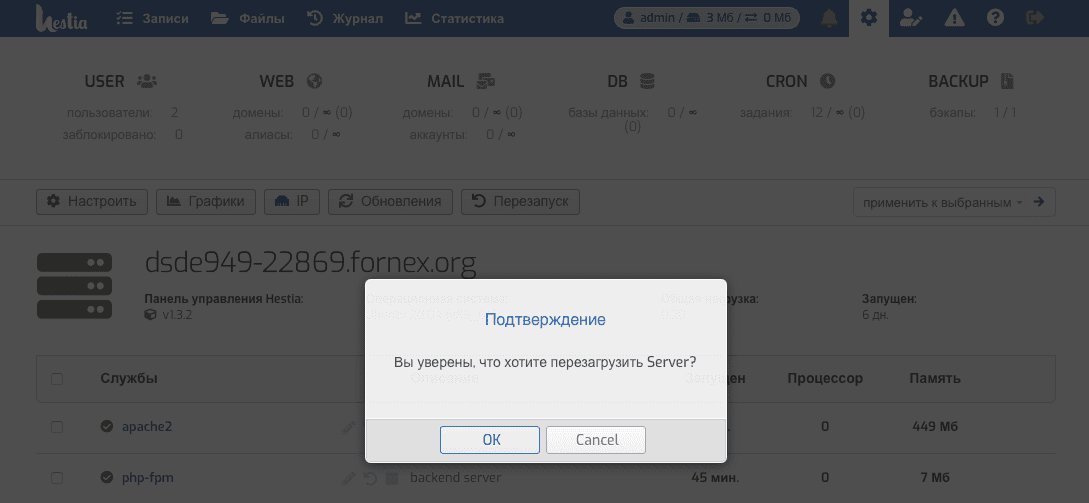1089x503 pixels.
Task: Click the Память column header
Action: (x=935, y=379)
